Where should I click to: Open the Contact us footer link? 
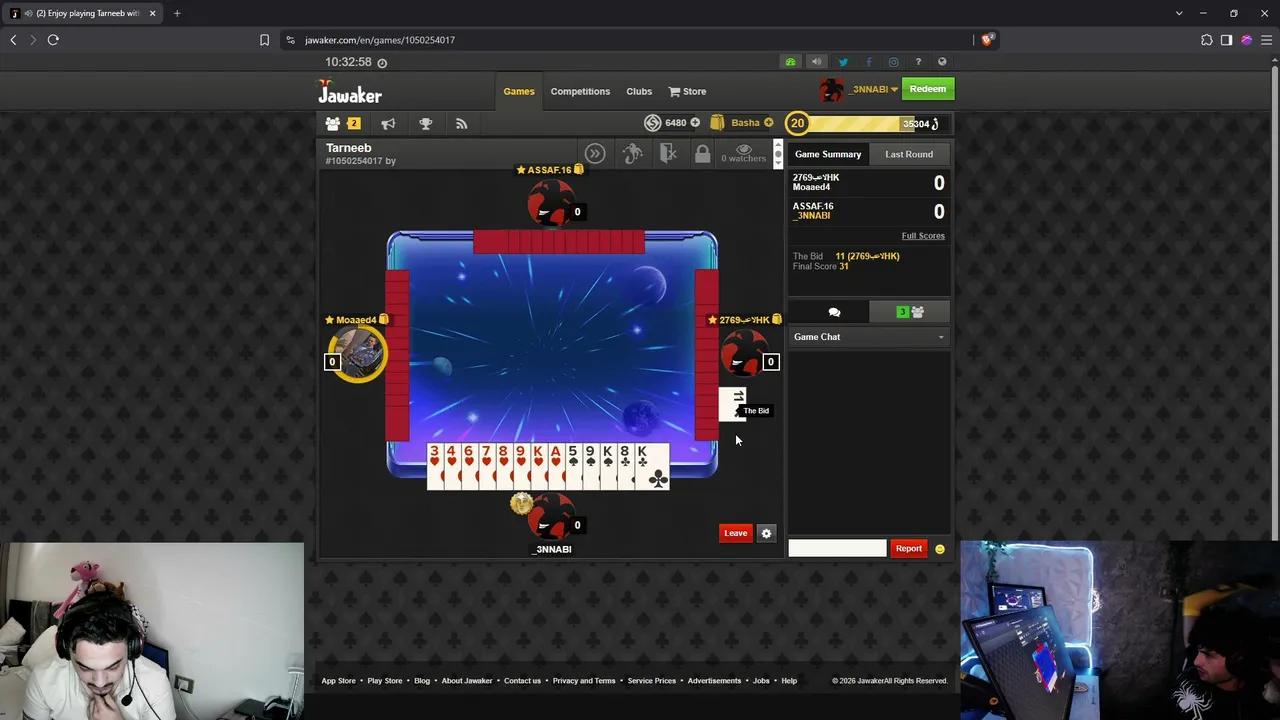(522, 681)
